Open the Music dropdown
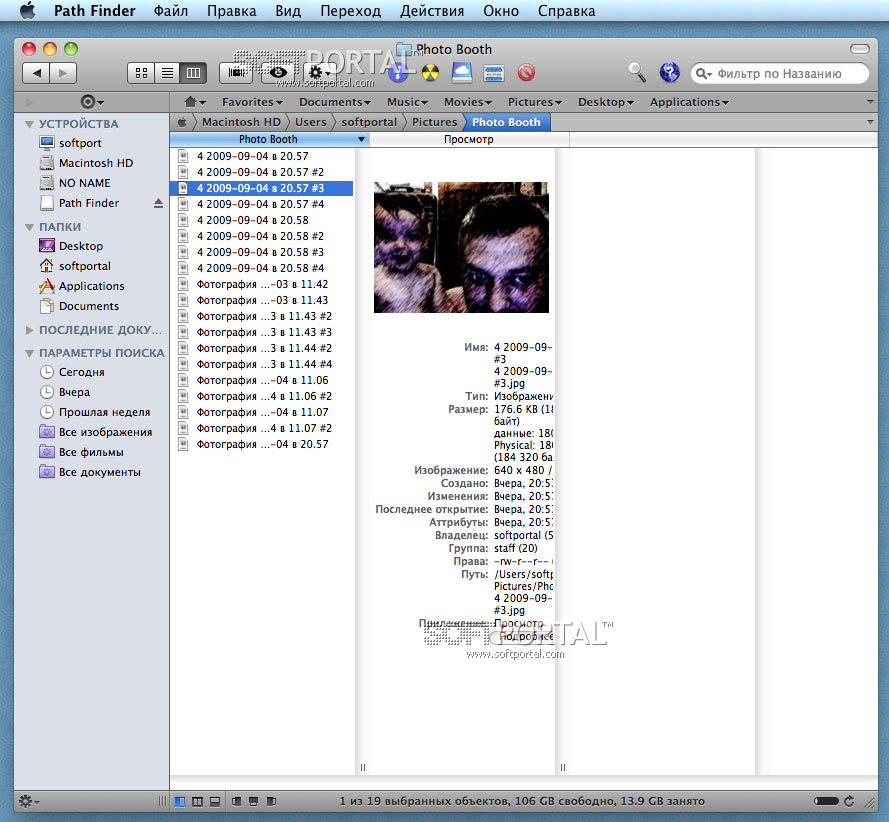 (x=407, y=102)
